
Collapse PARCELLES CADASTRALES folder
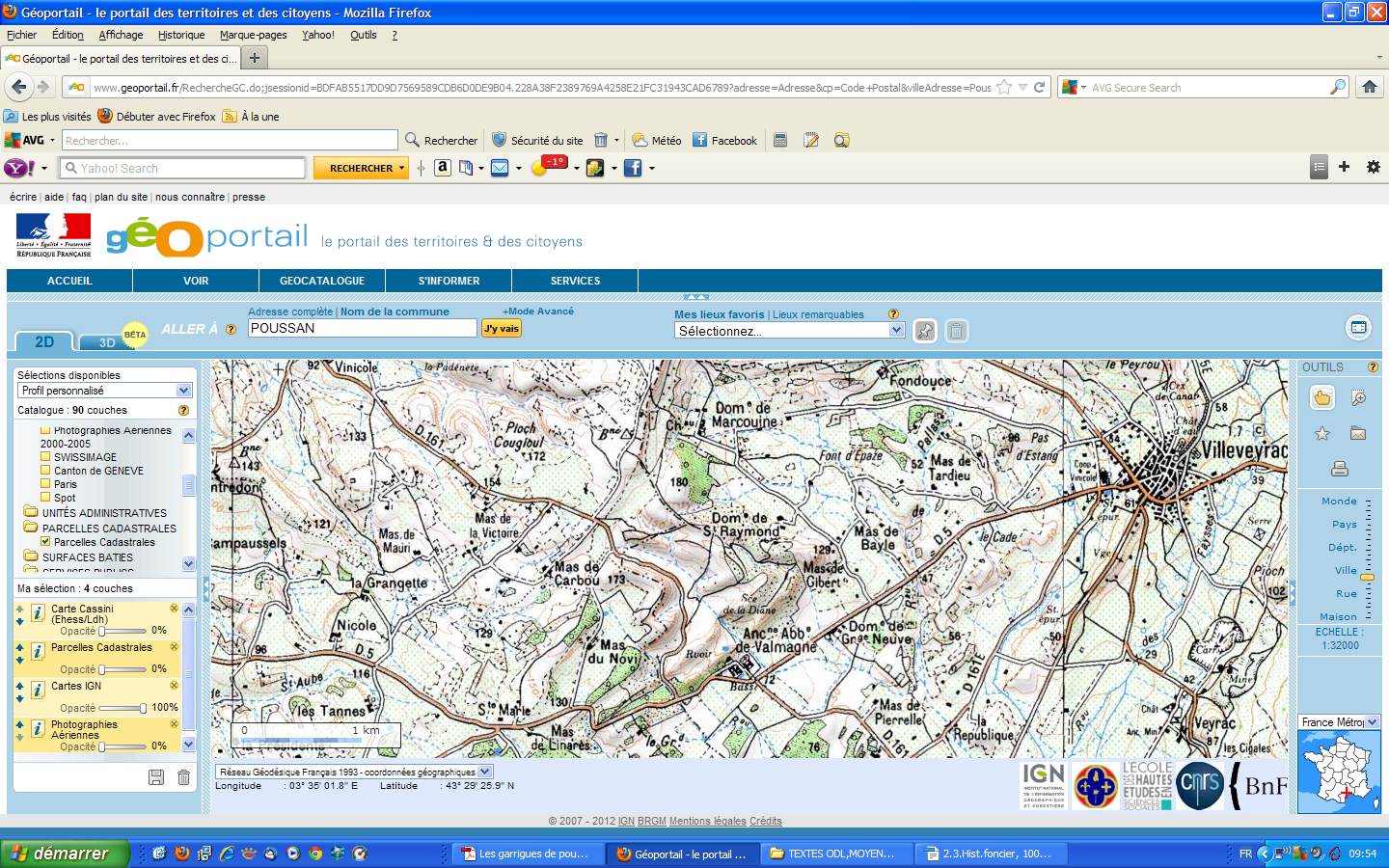pyautogui.click(x=31, y=528)
